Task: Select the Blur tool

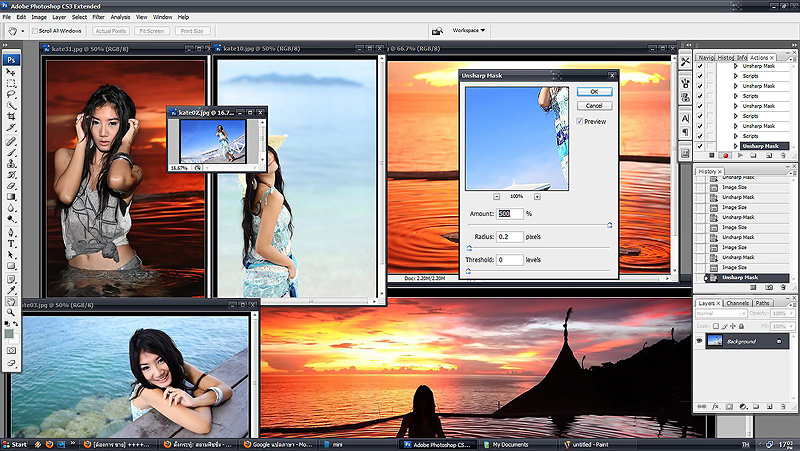Action: point(11,208)
